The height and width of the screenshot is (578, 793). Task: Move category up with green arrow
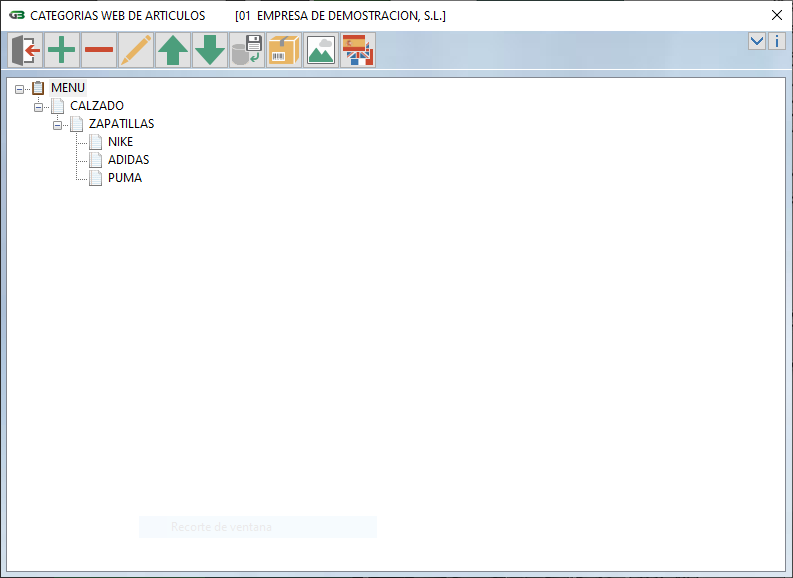point(173,50)
